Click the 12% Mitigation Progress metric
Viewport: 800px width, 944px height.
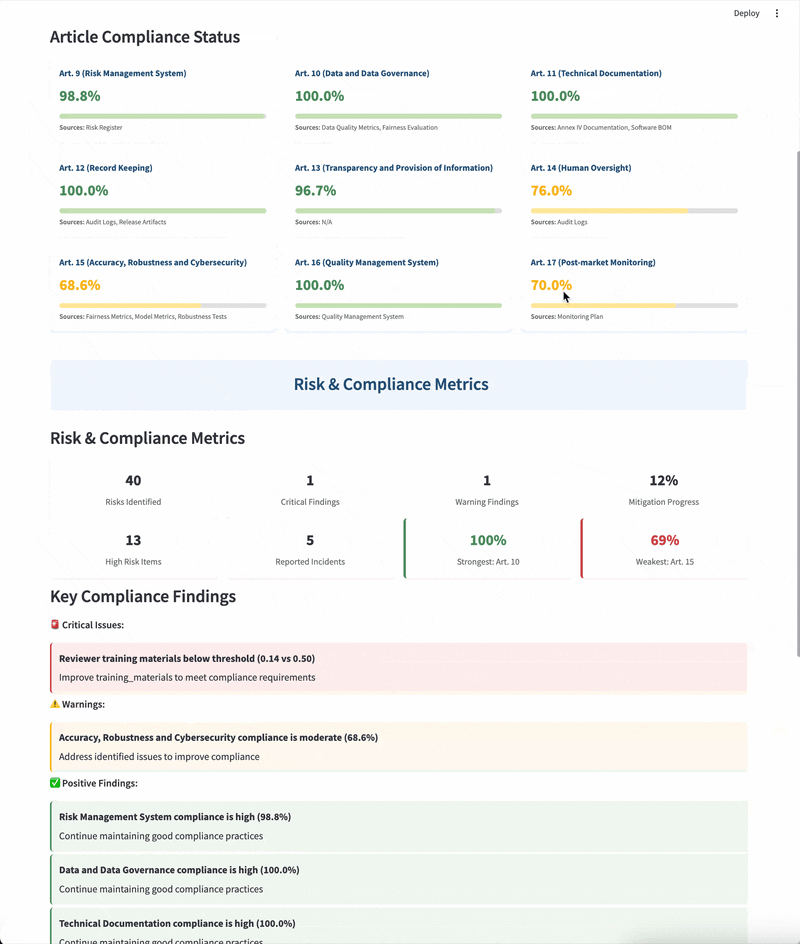663,490
